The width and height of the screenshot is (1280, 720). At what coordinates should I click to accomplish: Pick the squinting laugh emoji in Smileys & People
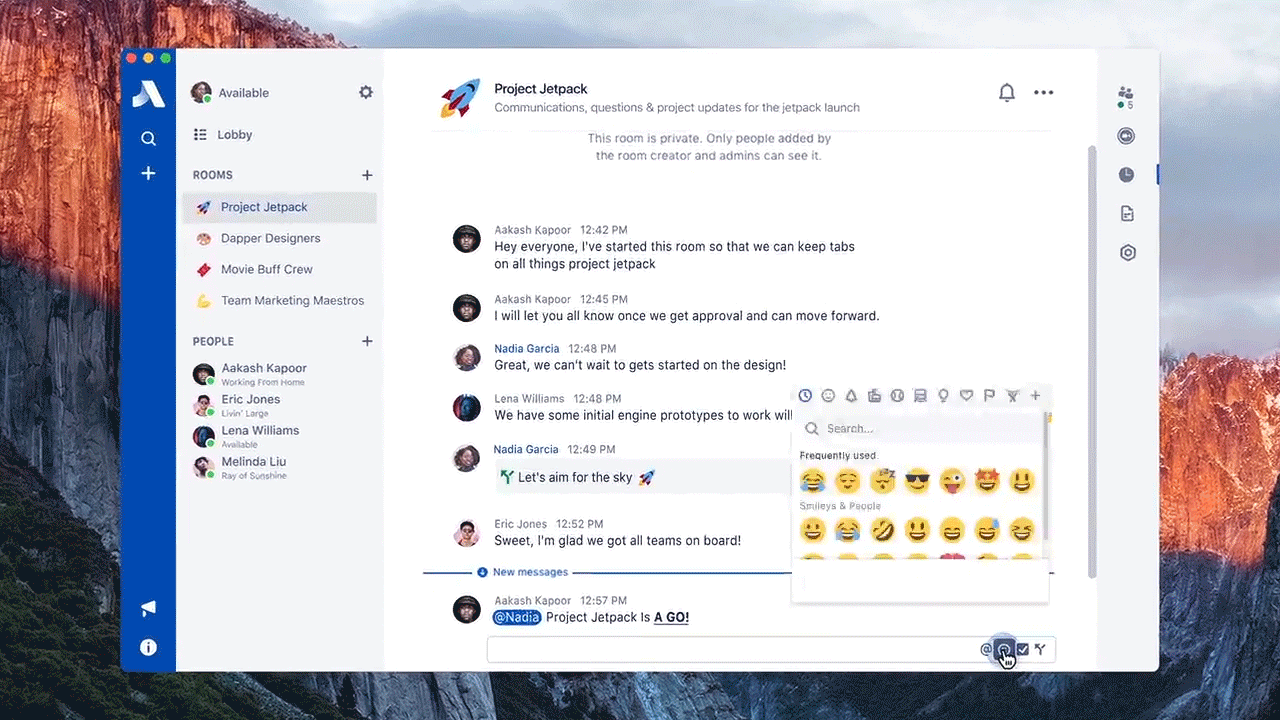[x=1021, y=529]
